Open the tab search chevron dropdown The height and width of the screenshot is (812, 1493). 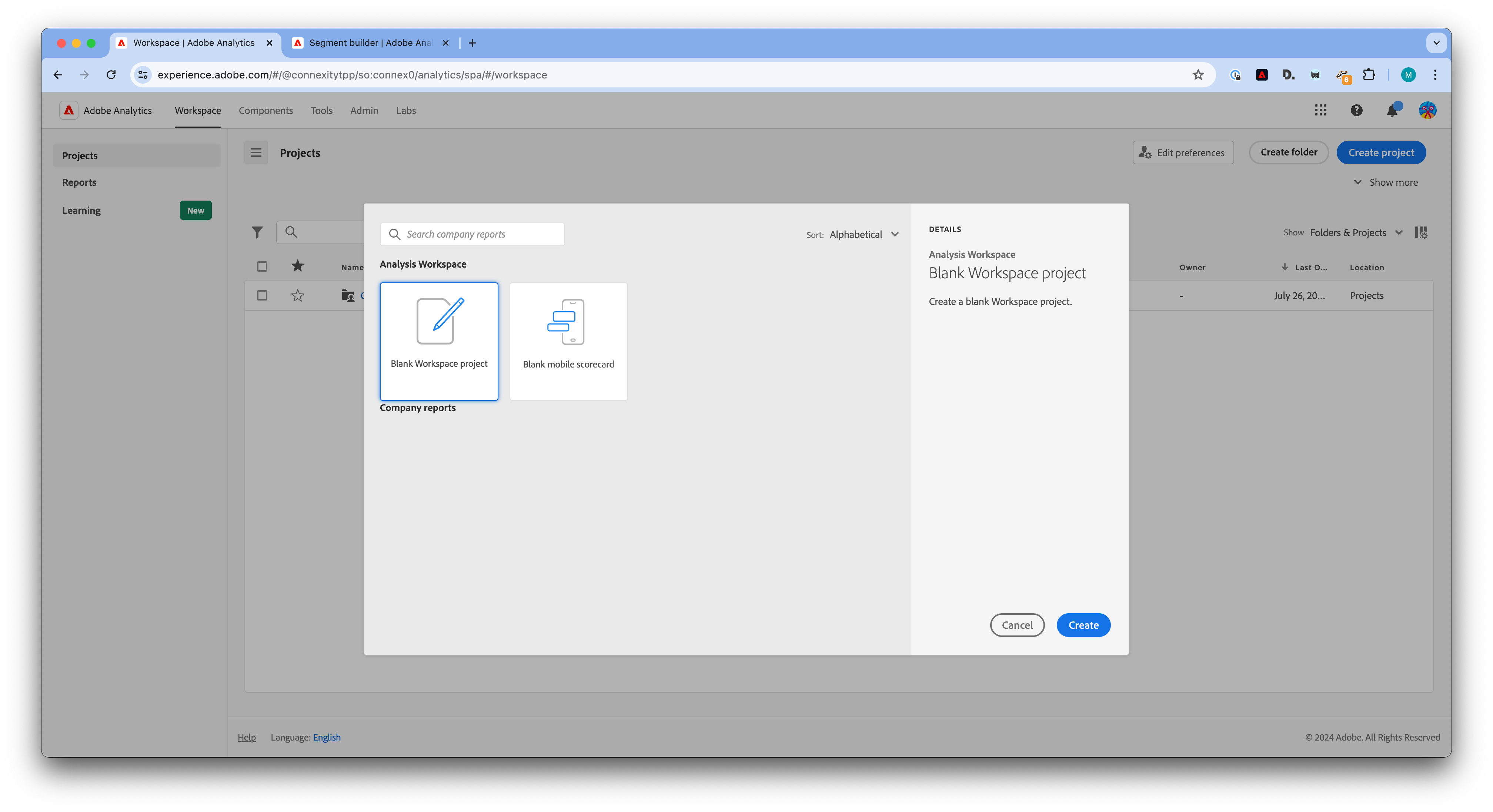(1436, 43)
